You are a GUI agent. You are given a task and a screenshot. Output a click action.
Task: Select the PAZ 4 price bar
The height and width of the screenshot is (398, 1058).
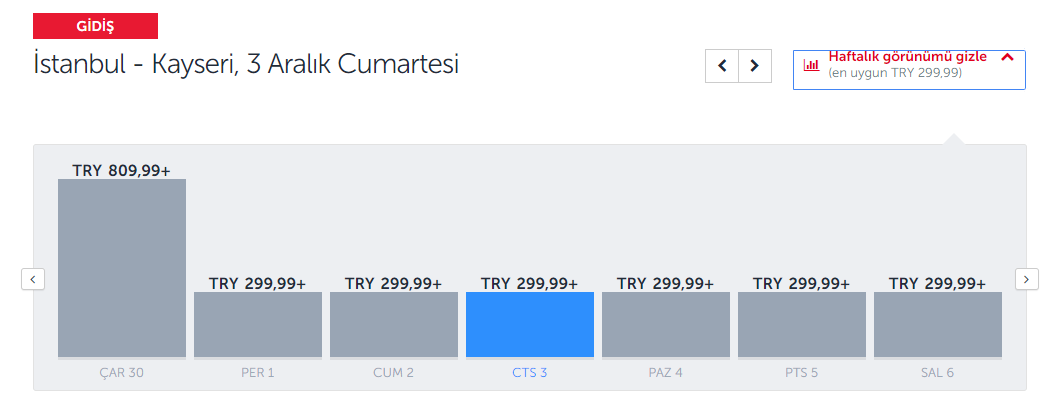tap(666, 324)
